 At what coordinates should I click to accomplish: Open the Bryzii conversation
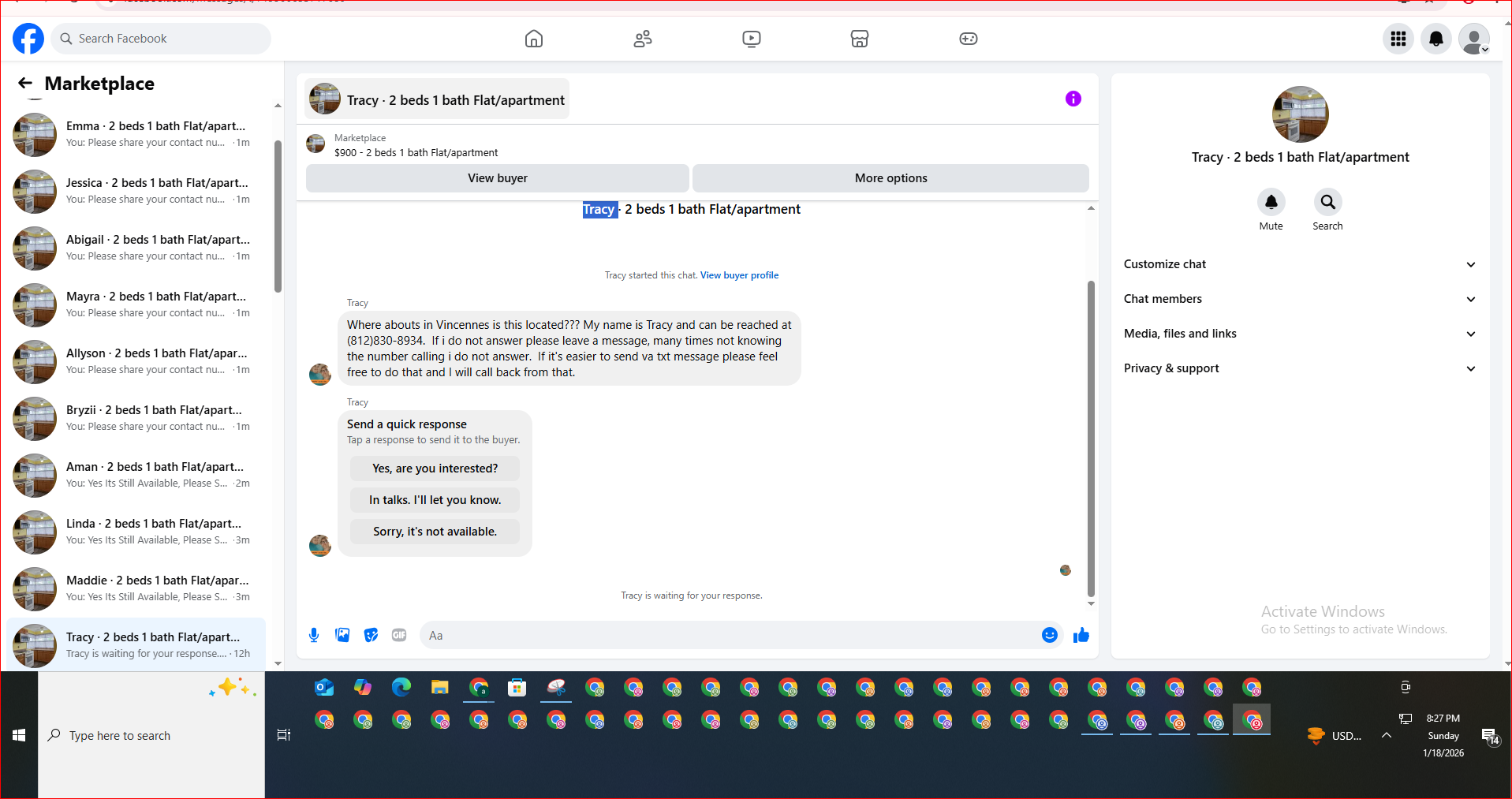(x=136, y=419)
